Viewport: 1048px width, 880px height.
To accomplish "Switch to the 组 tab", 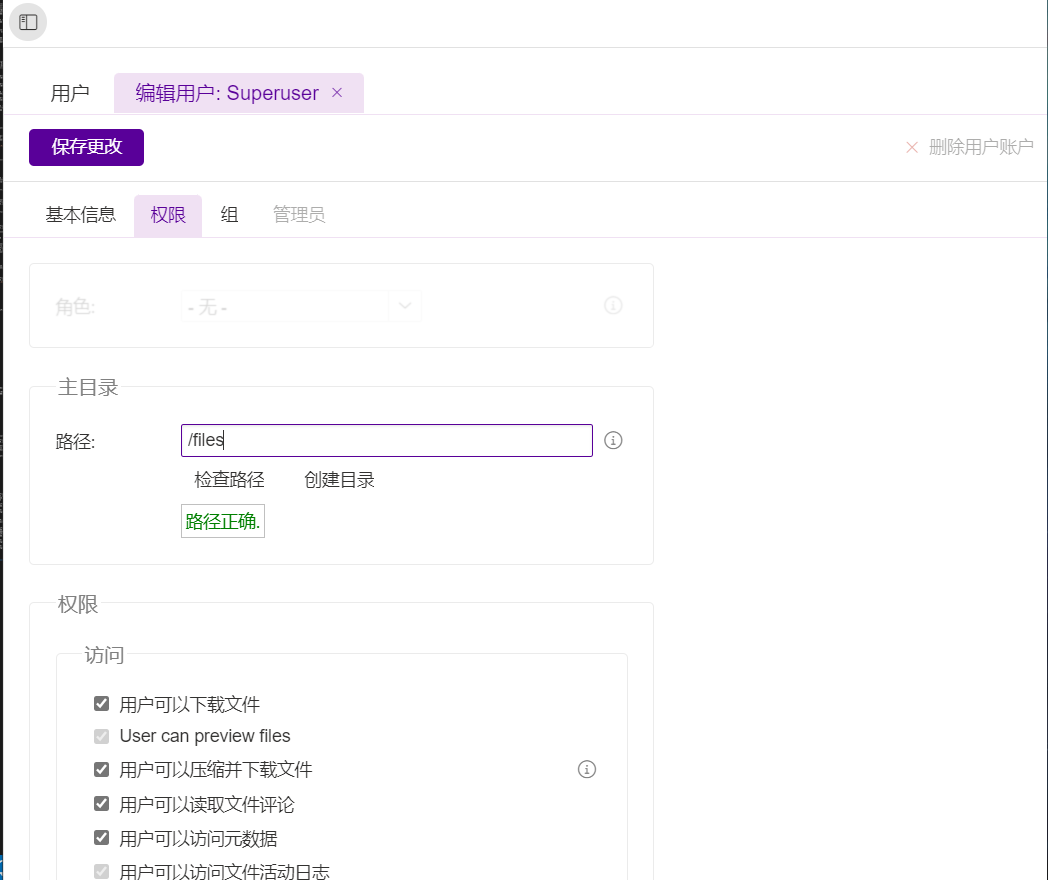I will point(229,214).
